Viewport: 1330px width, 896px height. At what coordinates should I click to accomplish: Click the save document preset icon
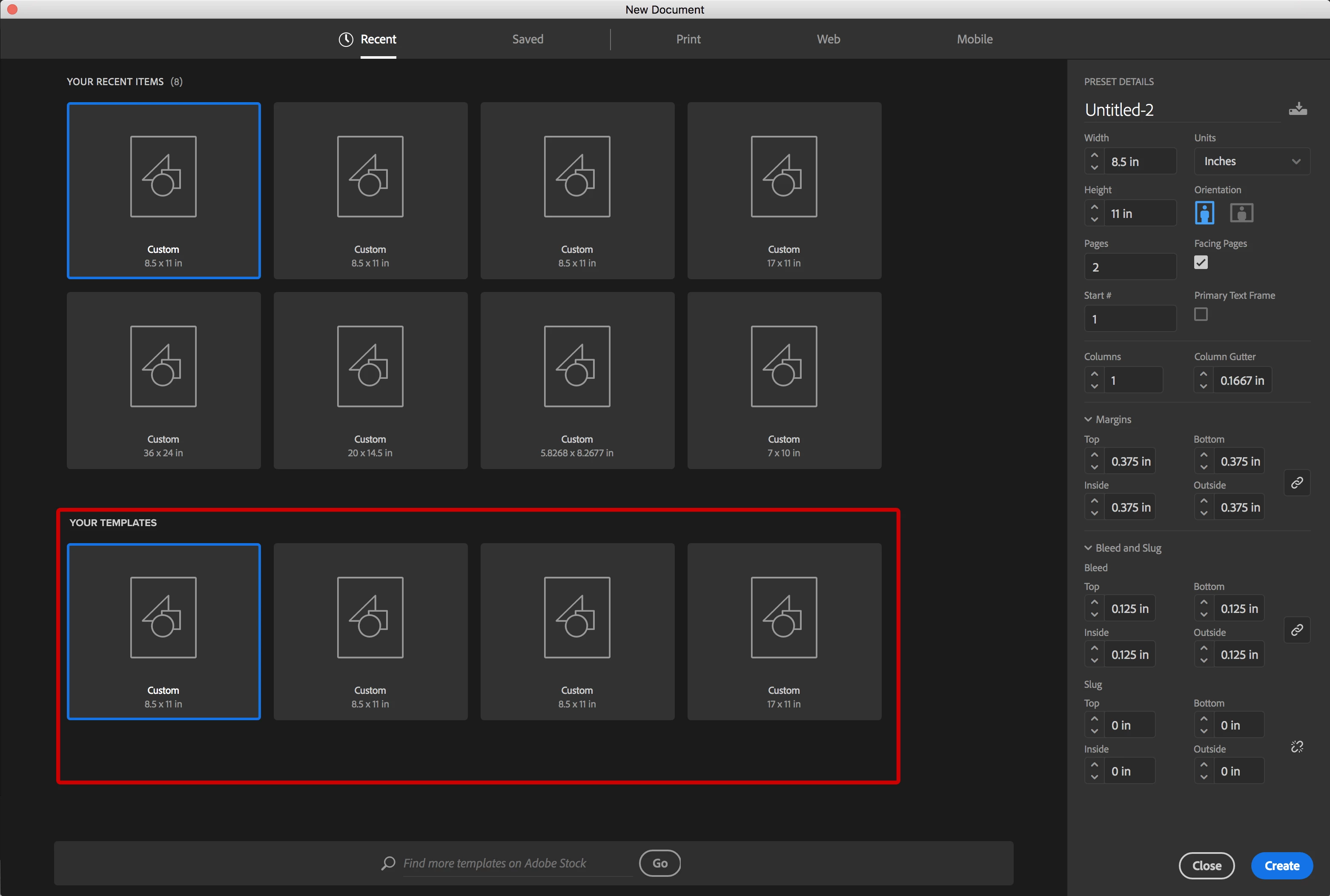[1297, 109]
